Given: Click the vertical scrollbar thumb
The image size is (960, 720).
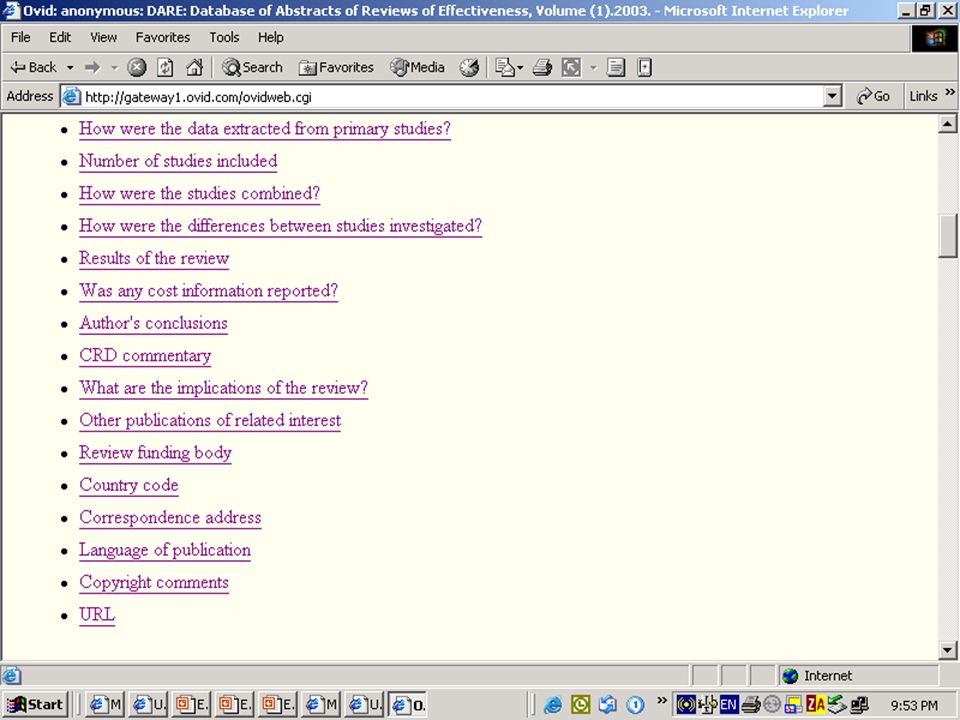Looking at the screenshot, I should (x=947, y=236).
